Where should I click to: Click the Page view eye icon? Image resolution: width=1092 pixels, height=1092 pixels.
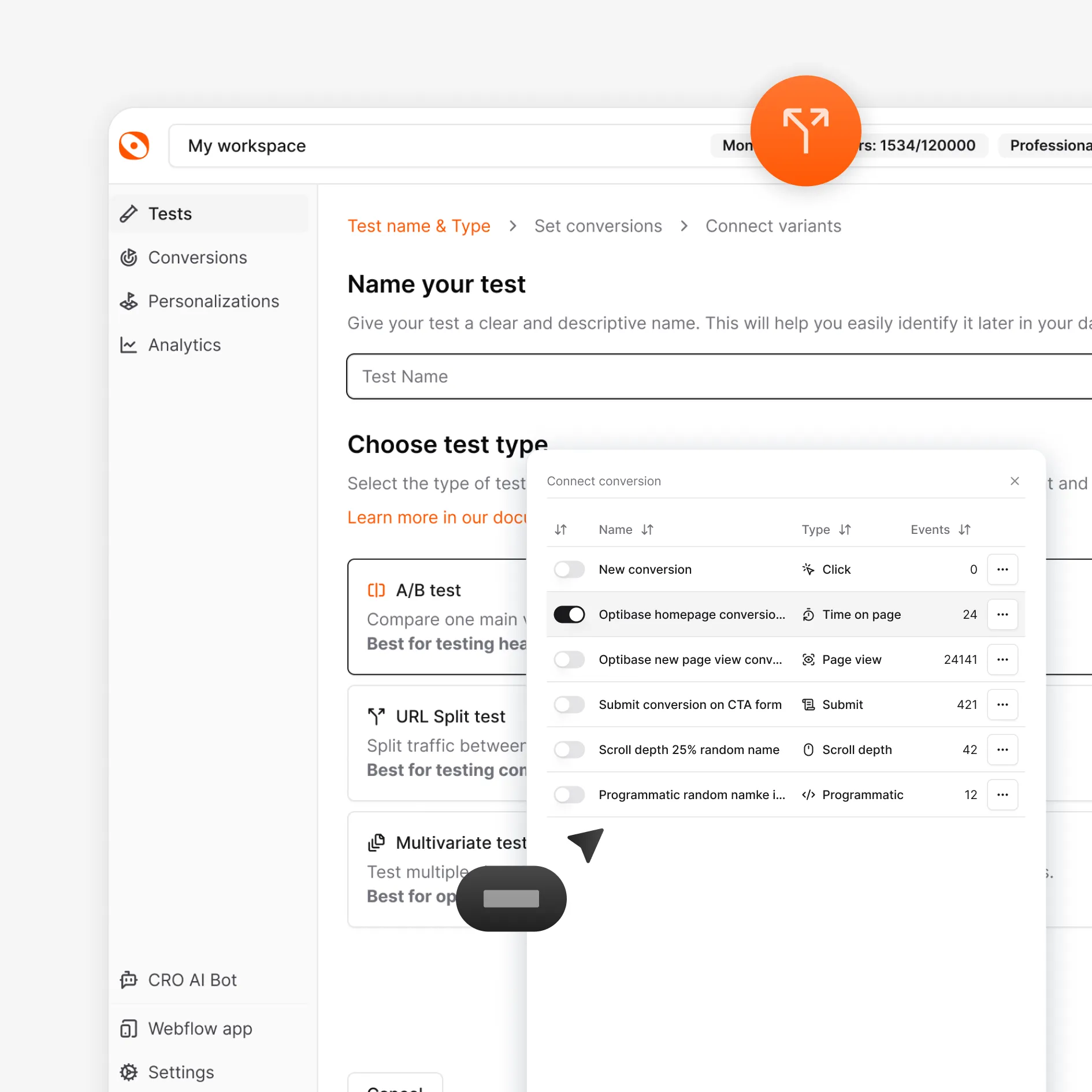pos(808,659)
